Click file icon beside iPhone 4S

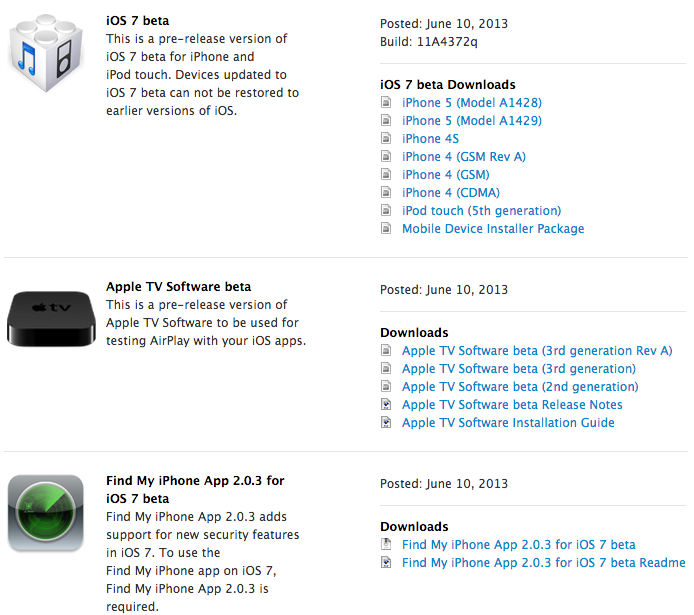[387, 139]
